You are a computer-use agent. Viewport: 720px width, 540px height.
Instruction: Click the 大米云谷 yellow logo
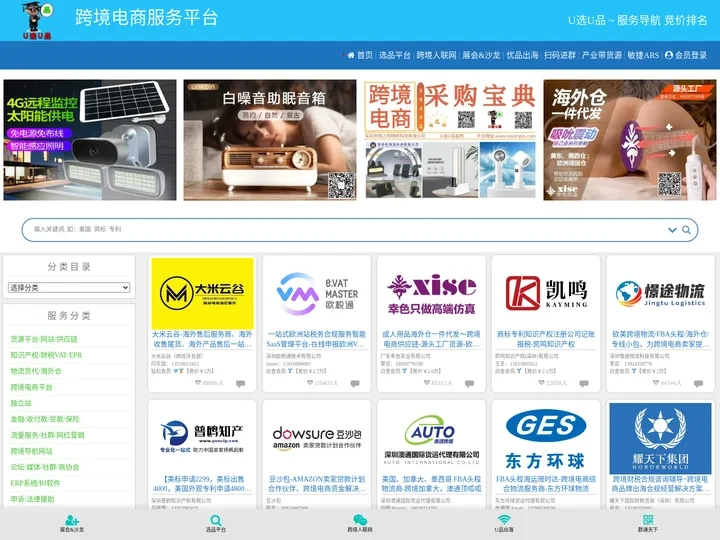202,293
